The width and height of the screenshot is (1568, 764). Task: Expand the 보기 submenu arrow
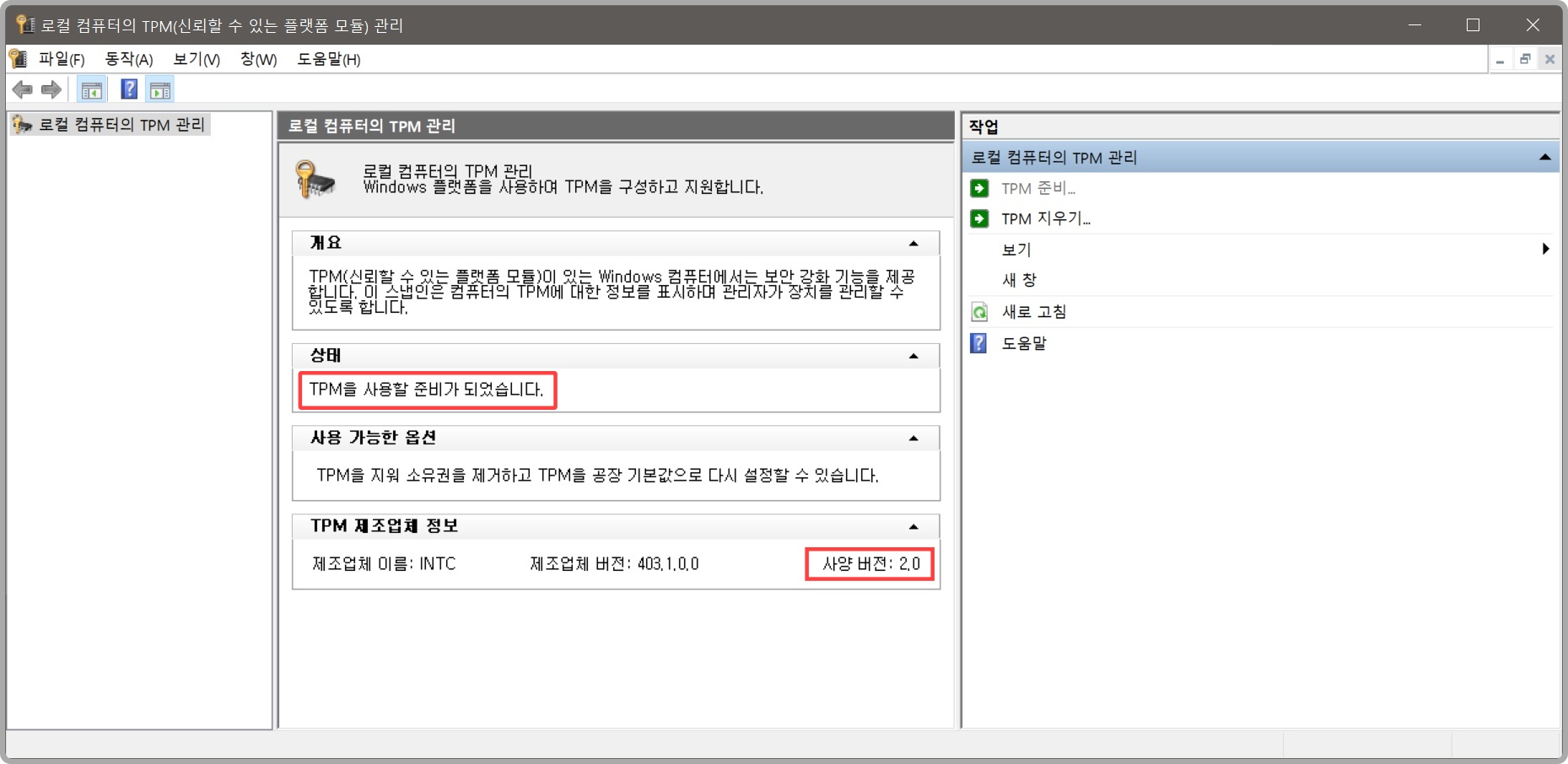[x=1546, y=249]
